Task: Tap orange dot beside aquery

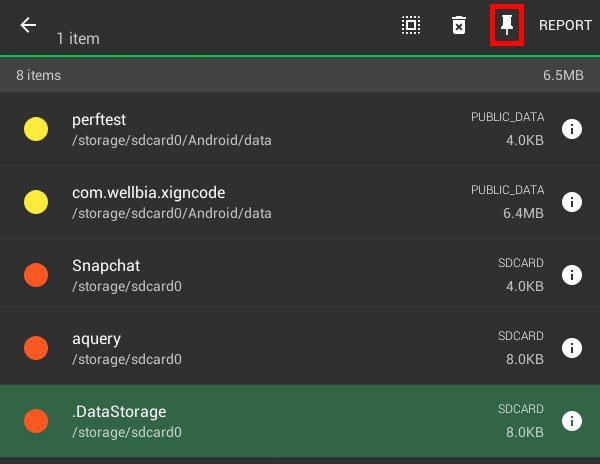Action: (x=36, y=348)
